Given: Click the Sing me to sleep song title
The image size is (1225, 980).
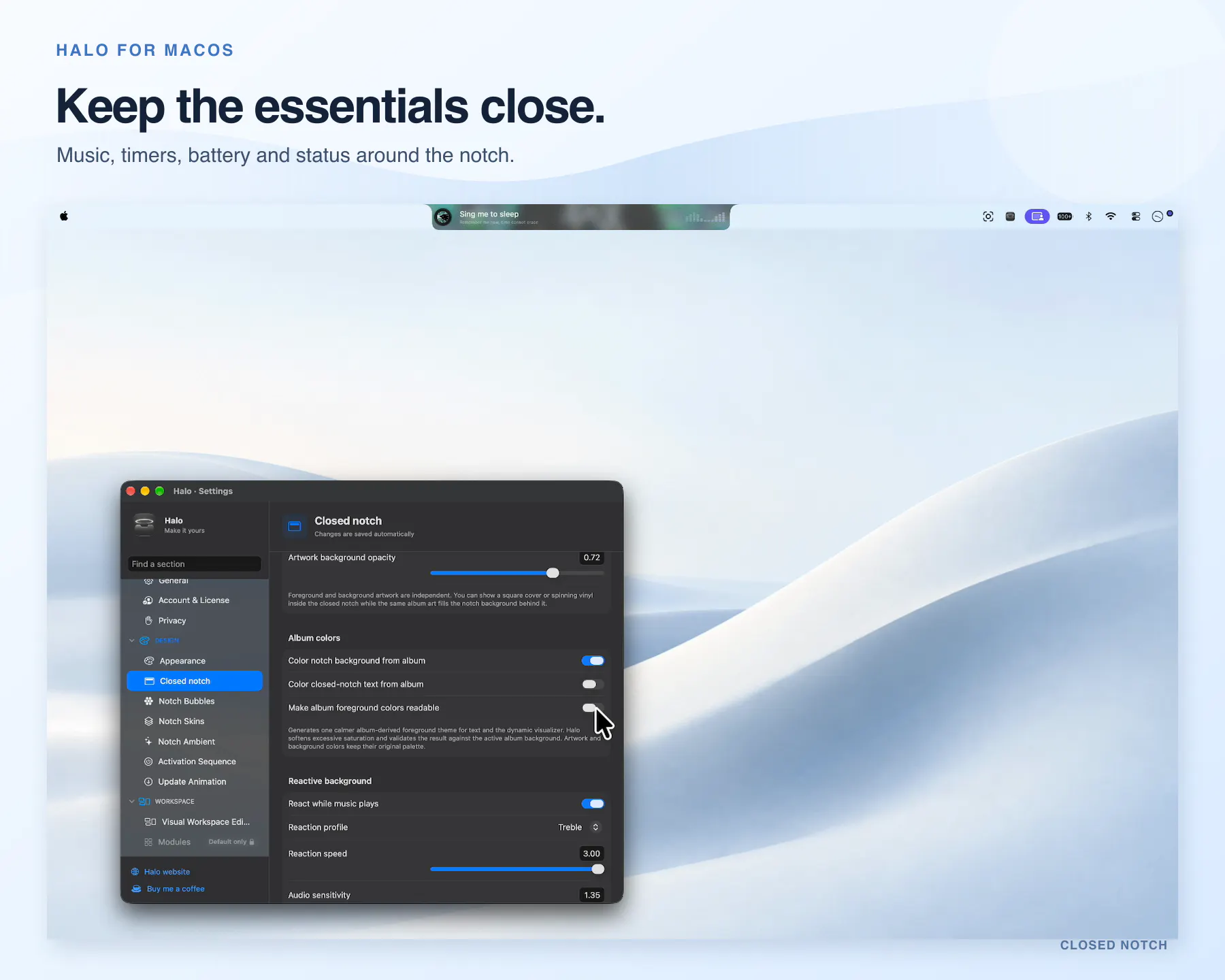Looking at the screenshot, I should pos(489,214).
